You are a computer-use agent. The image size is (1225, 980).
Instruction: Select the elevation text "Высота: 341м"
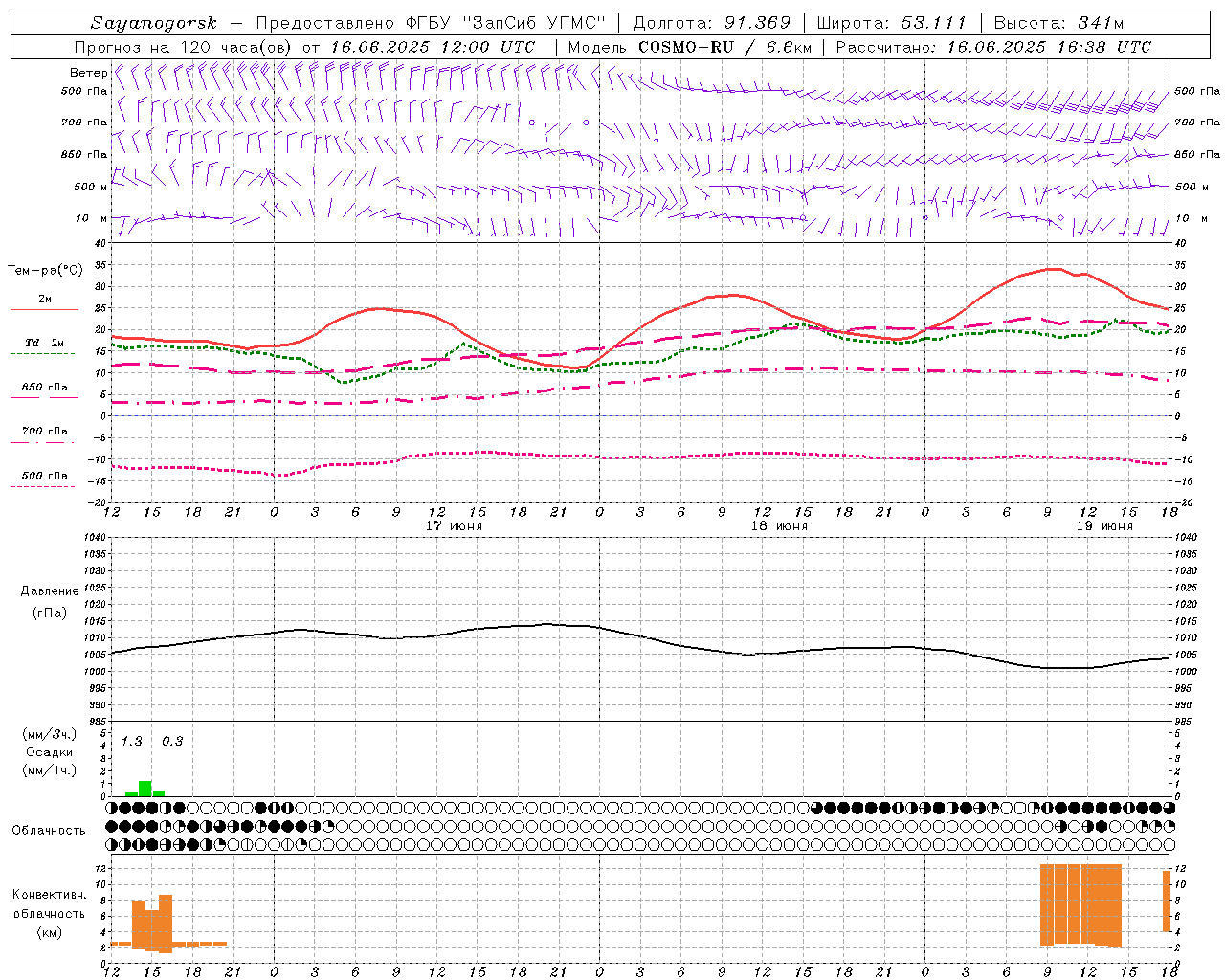tap(1058, 23)
